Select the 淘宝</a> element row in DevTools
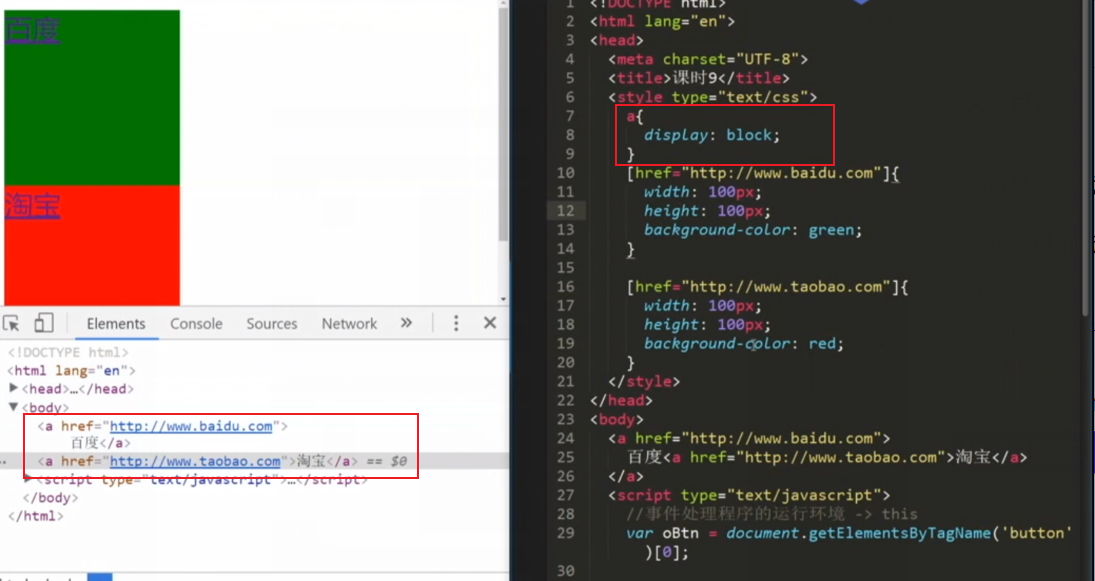The width and height of the screenshot is (1095, 581). [x=255, y=461]
